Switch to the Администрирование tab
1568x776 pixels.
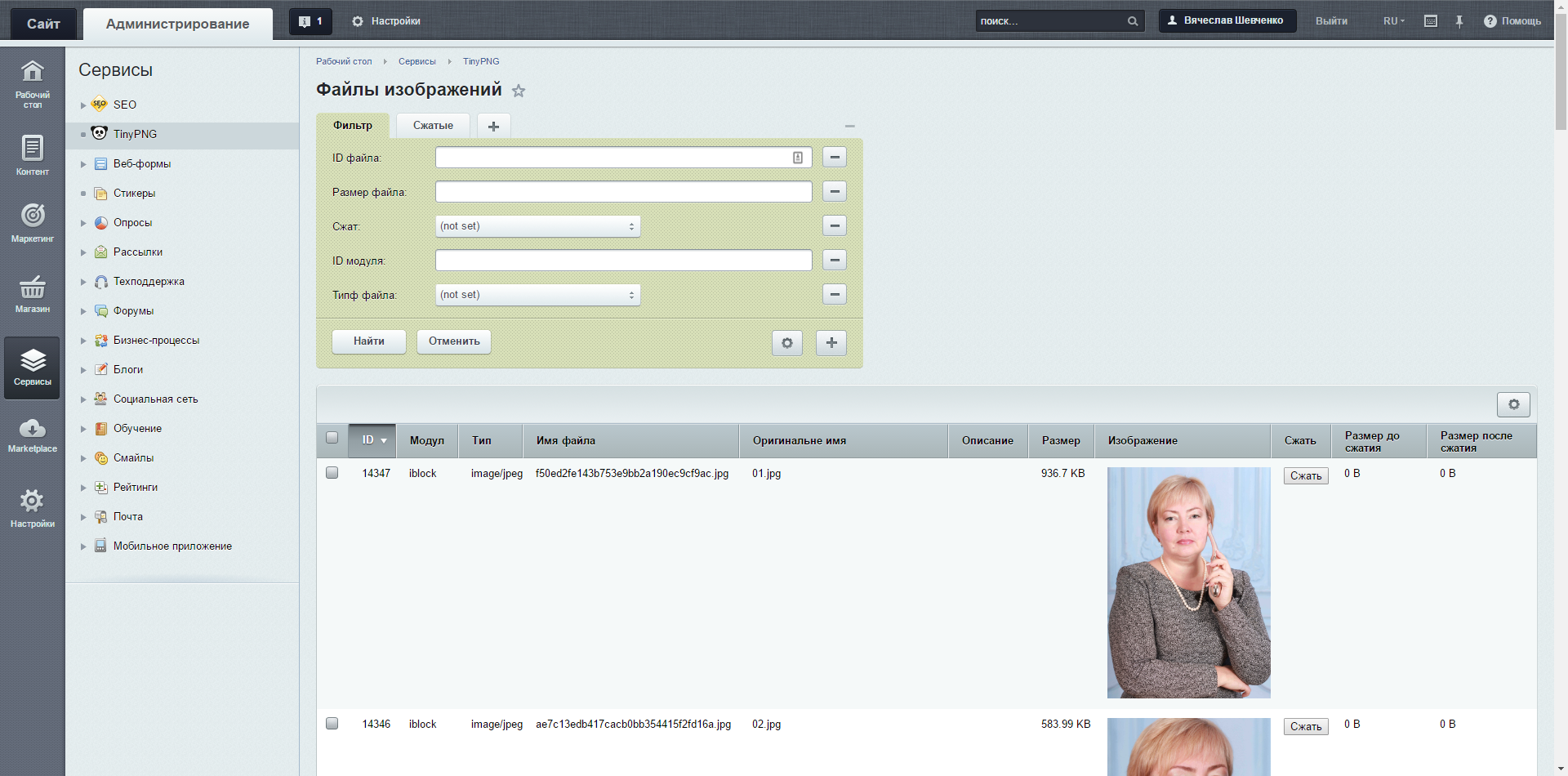tap(178, 24)
